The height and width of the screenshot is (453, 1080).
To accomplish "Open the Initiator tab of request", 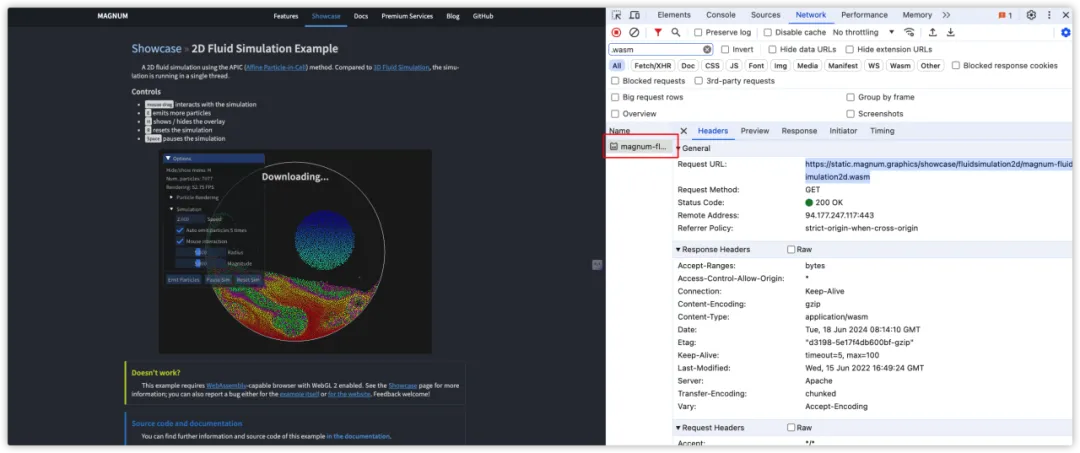I will 843,131.
